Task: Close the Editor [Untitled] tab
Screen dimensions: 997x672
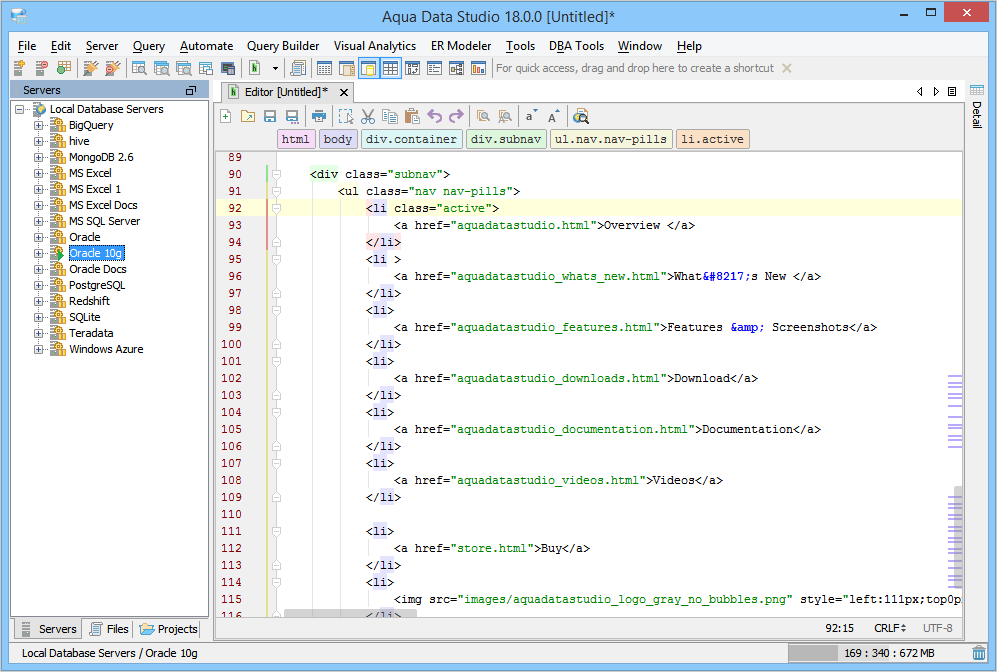Action: pos(344,92)
